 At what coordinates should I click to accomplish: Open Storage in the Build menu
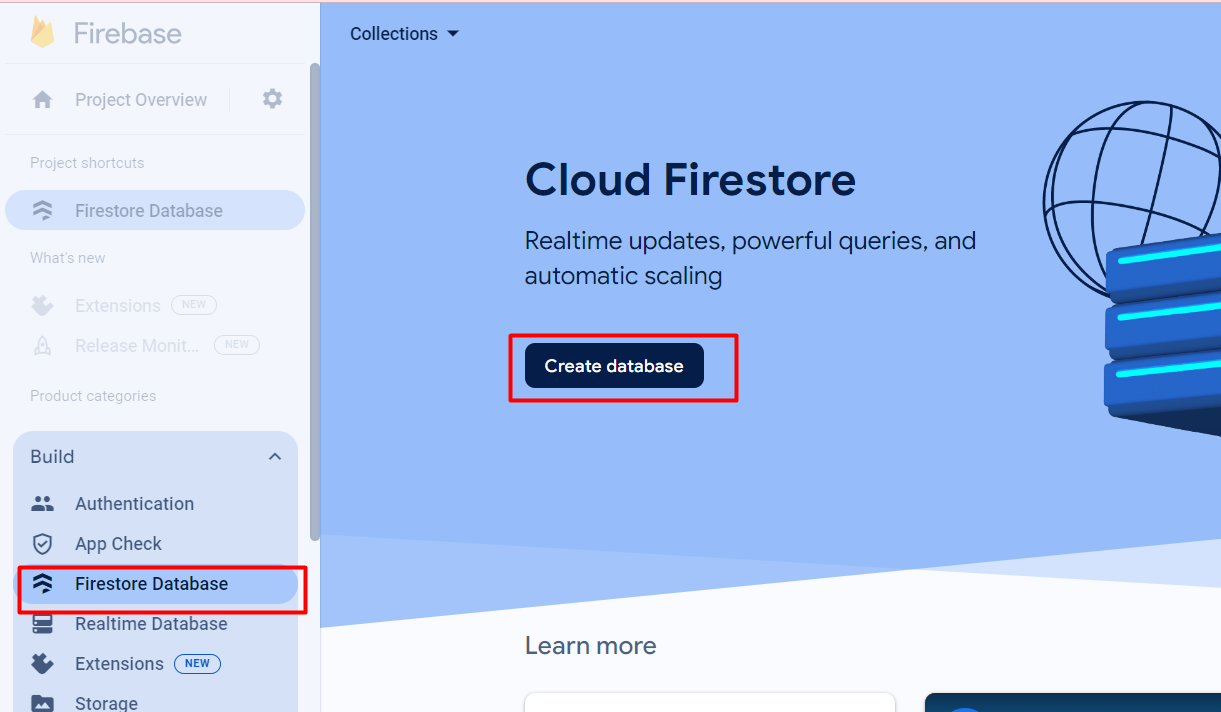point(106,703)
